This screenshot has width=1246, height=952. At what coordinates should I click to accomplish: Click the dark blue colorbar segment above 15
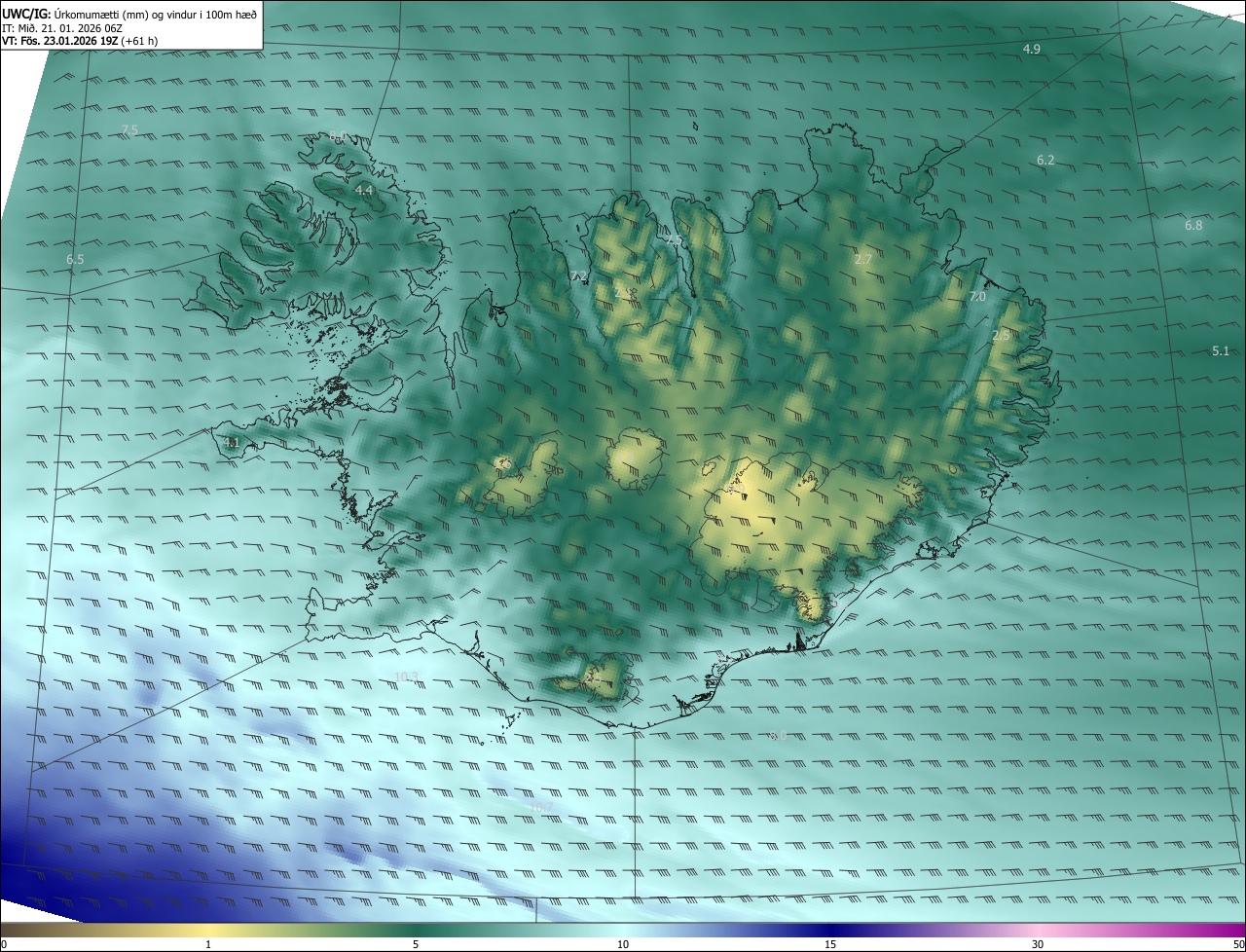(x=830, y=930)
